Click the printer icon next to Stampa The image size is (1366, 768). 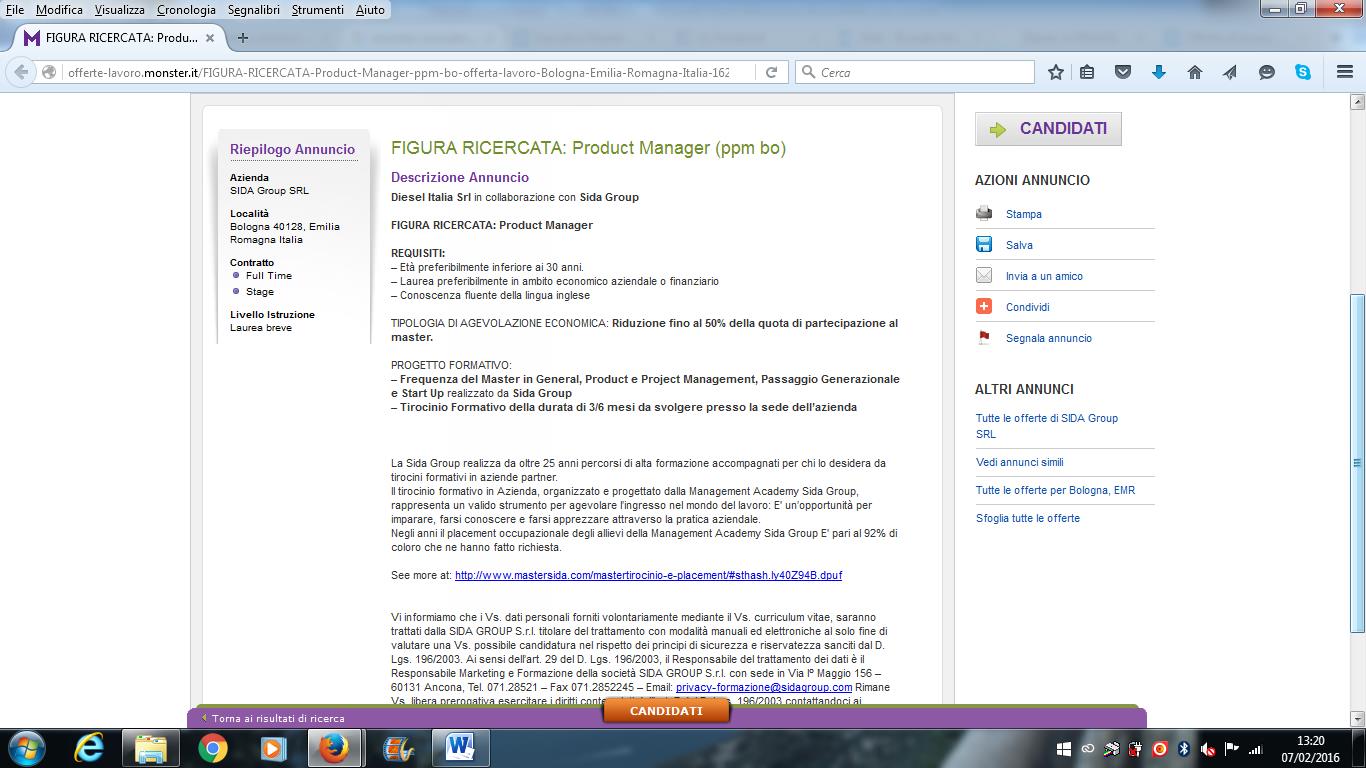coord(984,213)
